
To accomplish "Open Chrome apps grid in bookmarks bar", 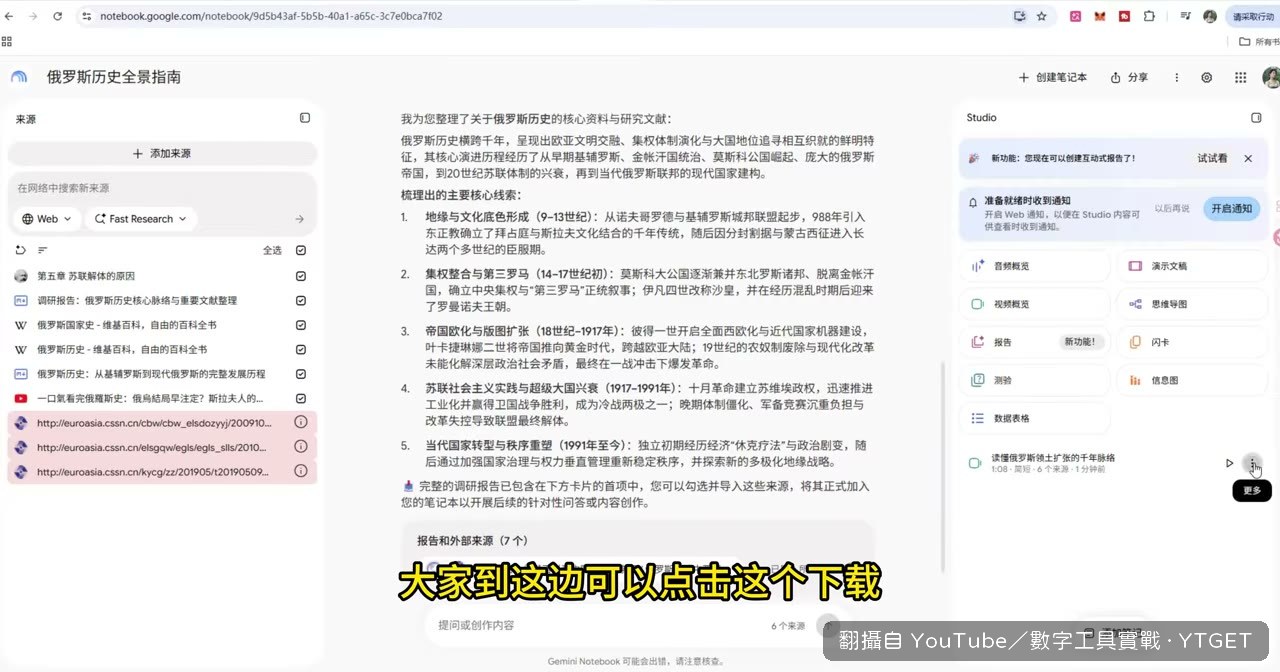I will (x=7, y=42).
